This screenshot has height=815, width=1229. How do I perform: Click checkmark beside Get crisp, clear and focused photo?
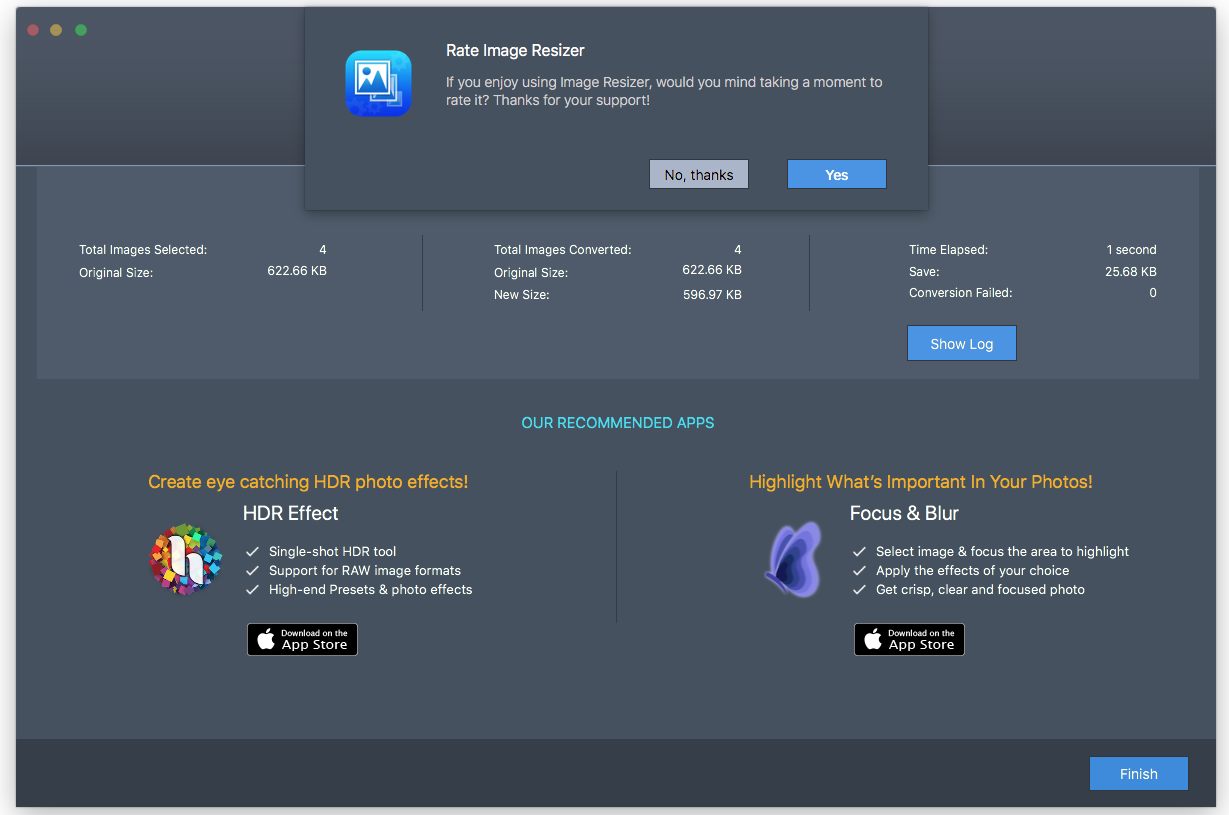859,590
